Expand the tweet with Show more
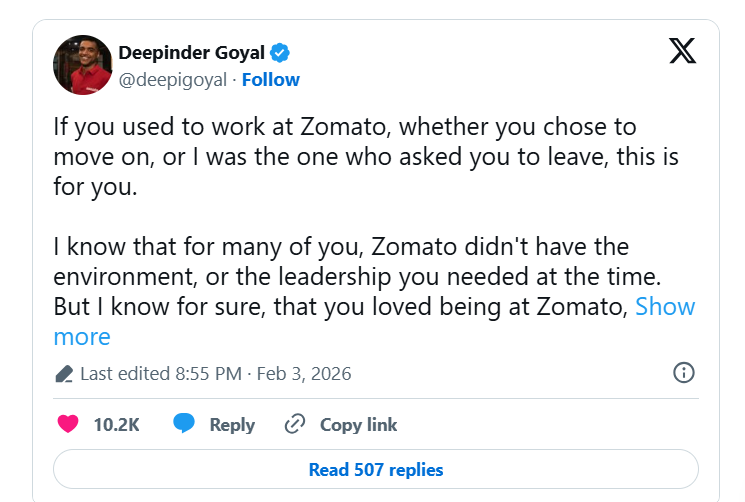This screenshot has width=745, height=502. tap(665, 306)
